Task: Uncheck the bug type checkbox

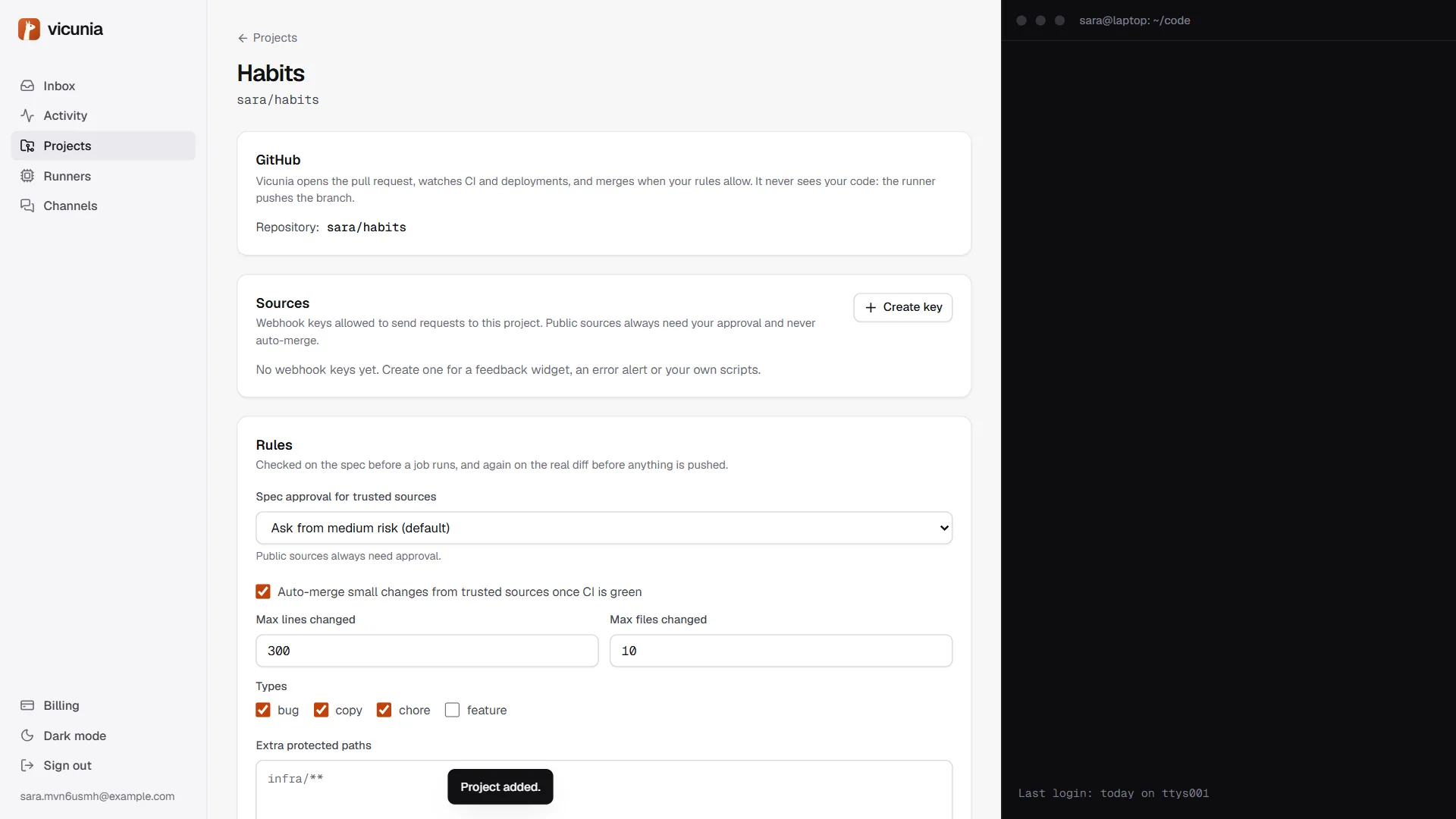Action: 263,710
